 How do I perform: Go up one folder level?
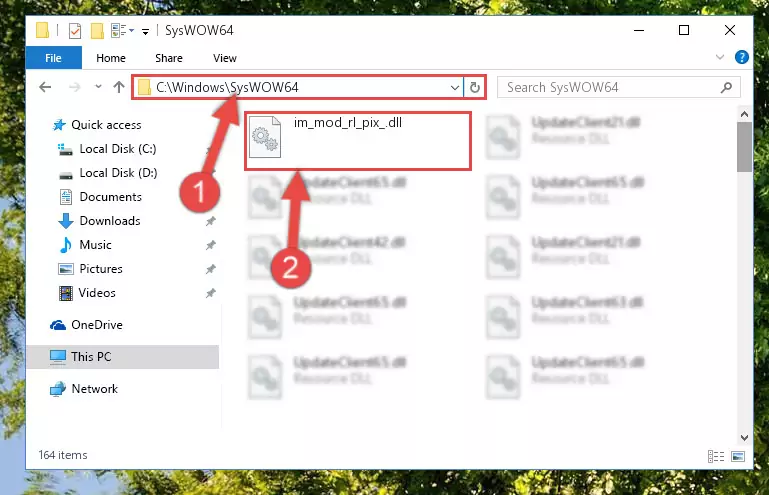click(119, 87)
